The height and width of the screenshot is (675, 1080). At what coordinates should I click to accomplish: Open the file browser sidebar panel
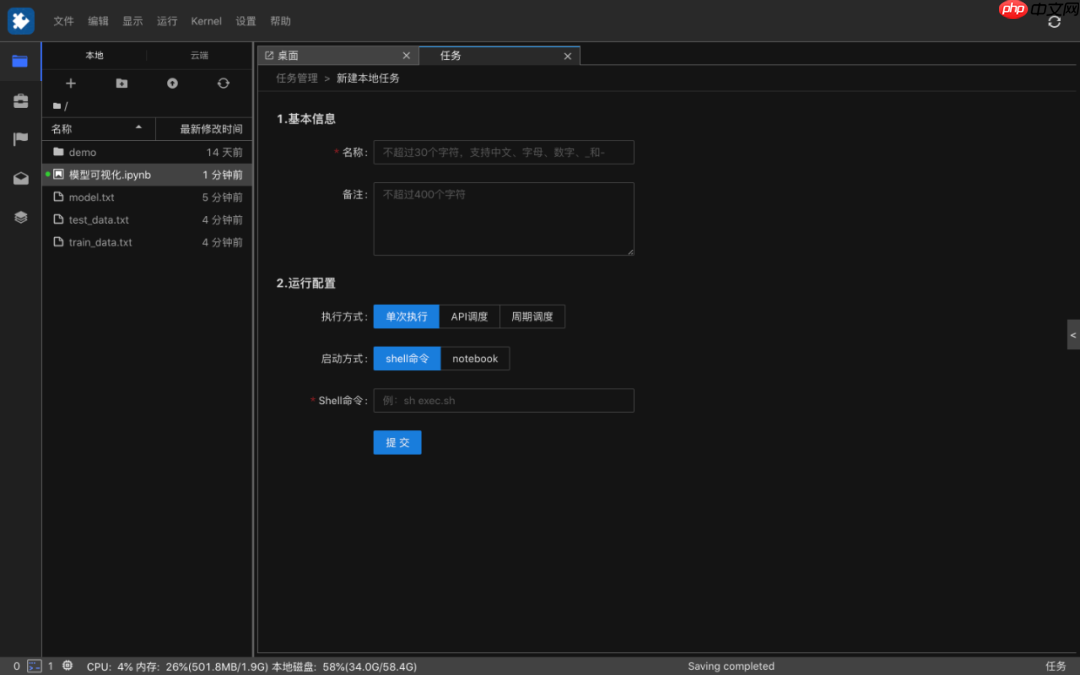(x=20, y=61)
